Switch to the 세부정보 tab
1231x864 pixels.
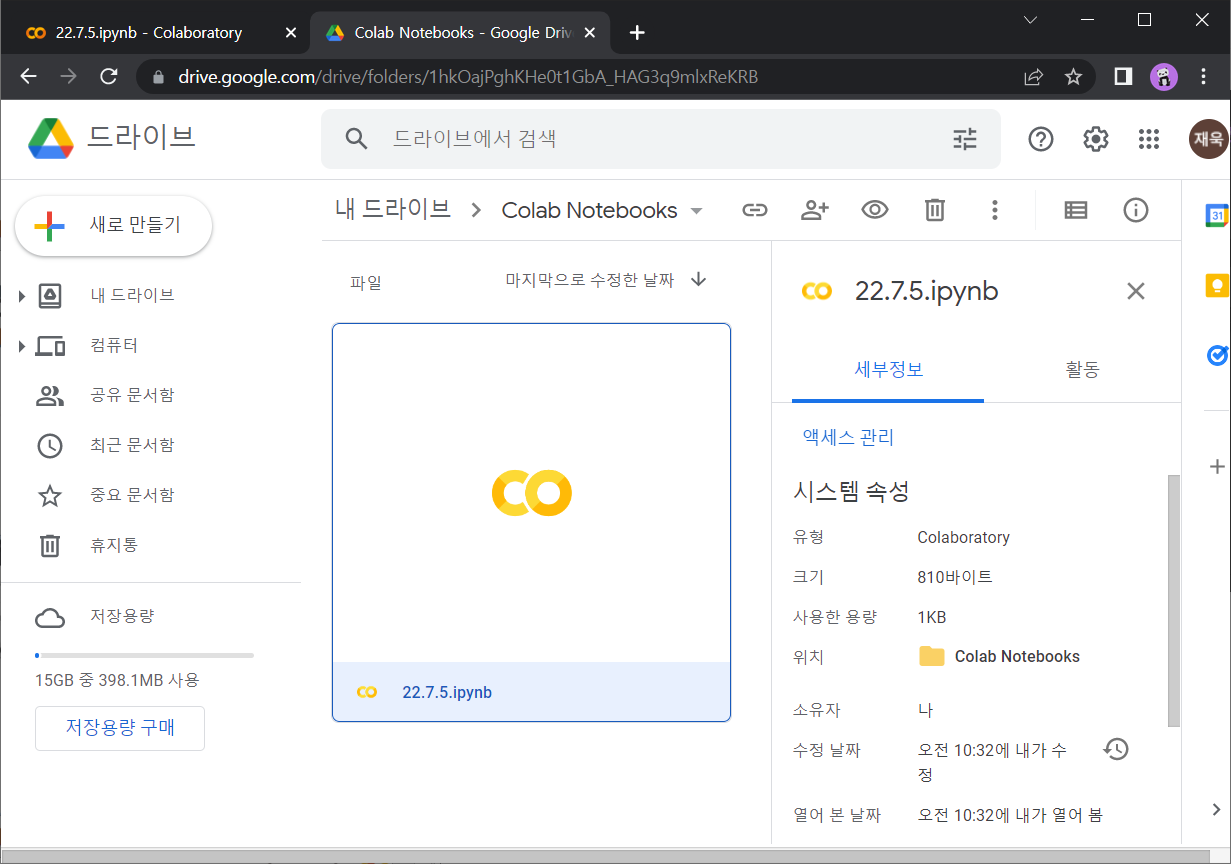point(888,370)
